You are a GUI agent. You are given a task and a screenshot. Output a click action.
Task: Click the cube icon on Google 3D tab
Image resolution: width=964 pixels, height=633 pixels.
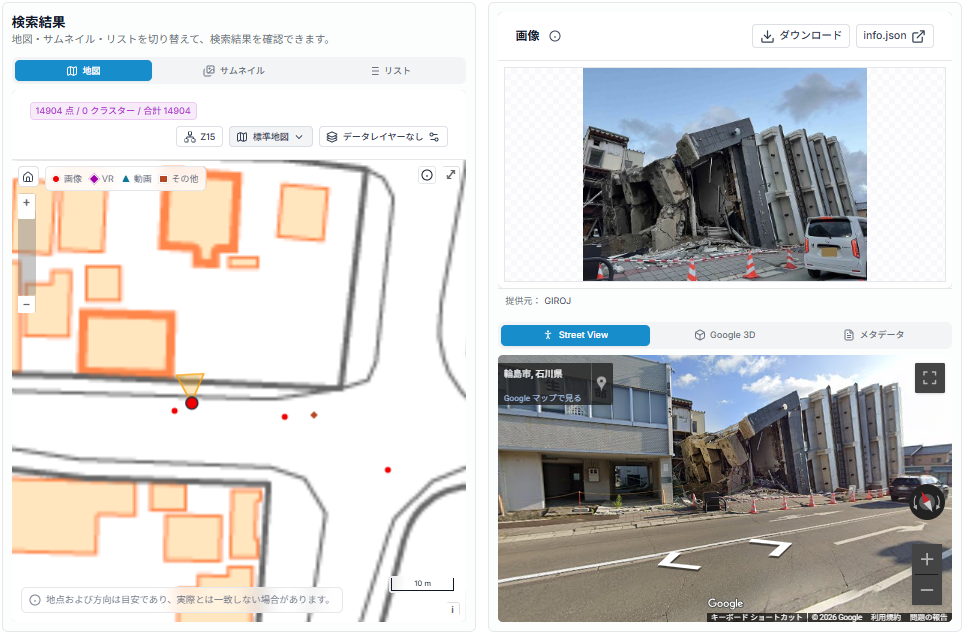click(700, 335)
